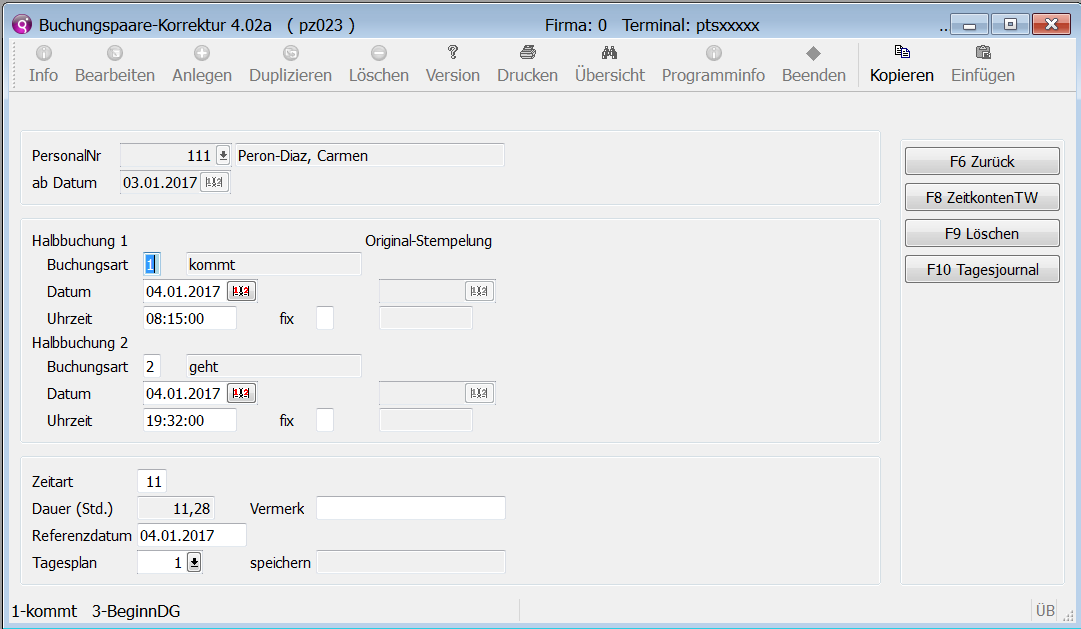Click the Info toolbar icon
The height and width of the screenshot is (629, 1081).
43,53
